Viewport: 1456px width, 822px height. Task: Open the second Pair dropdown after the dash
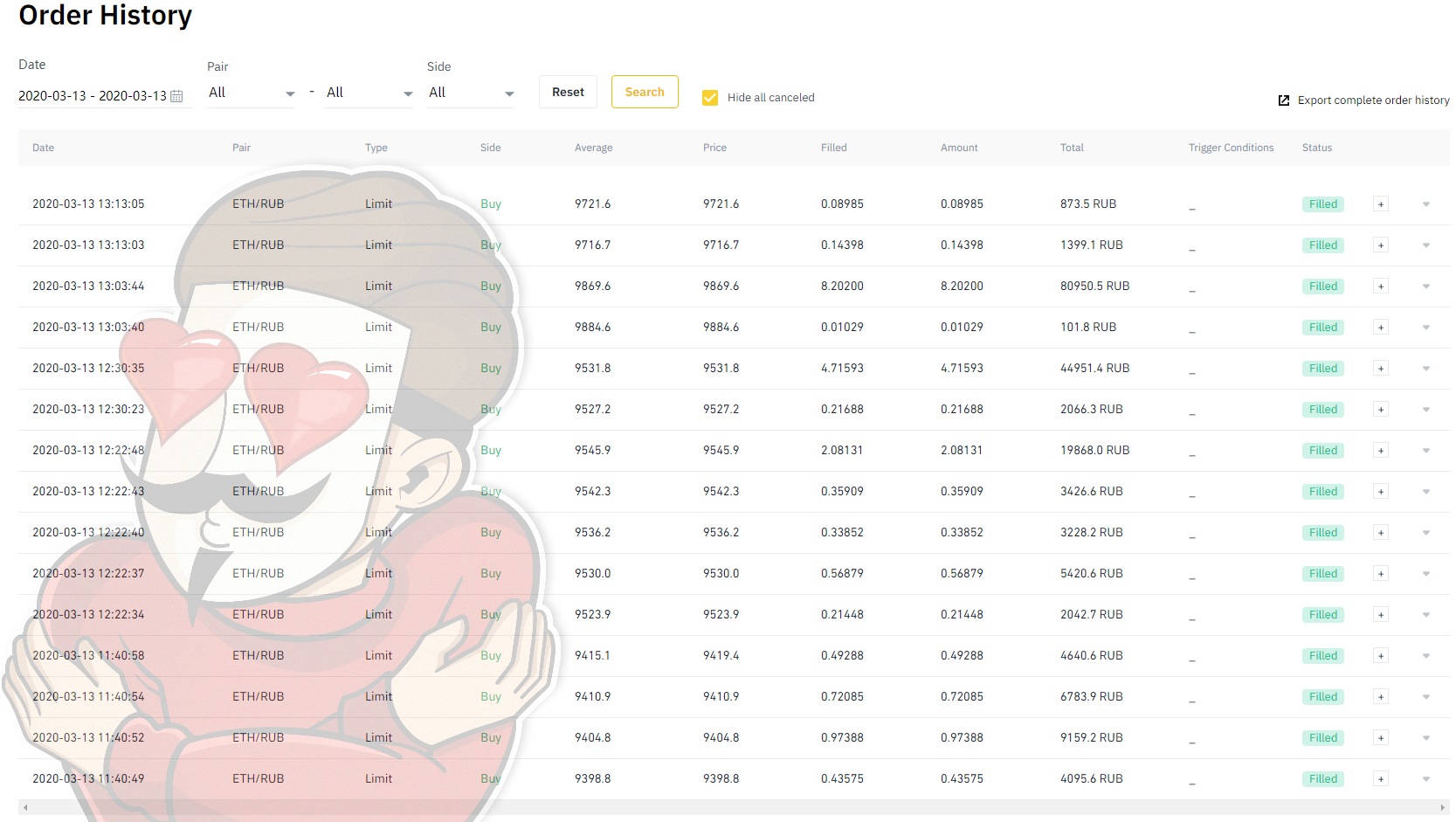(x=369, y=93)
